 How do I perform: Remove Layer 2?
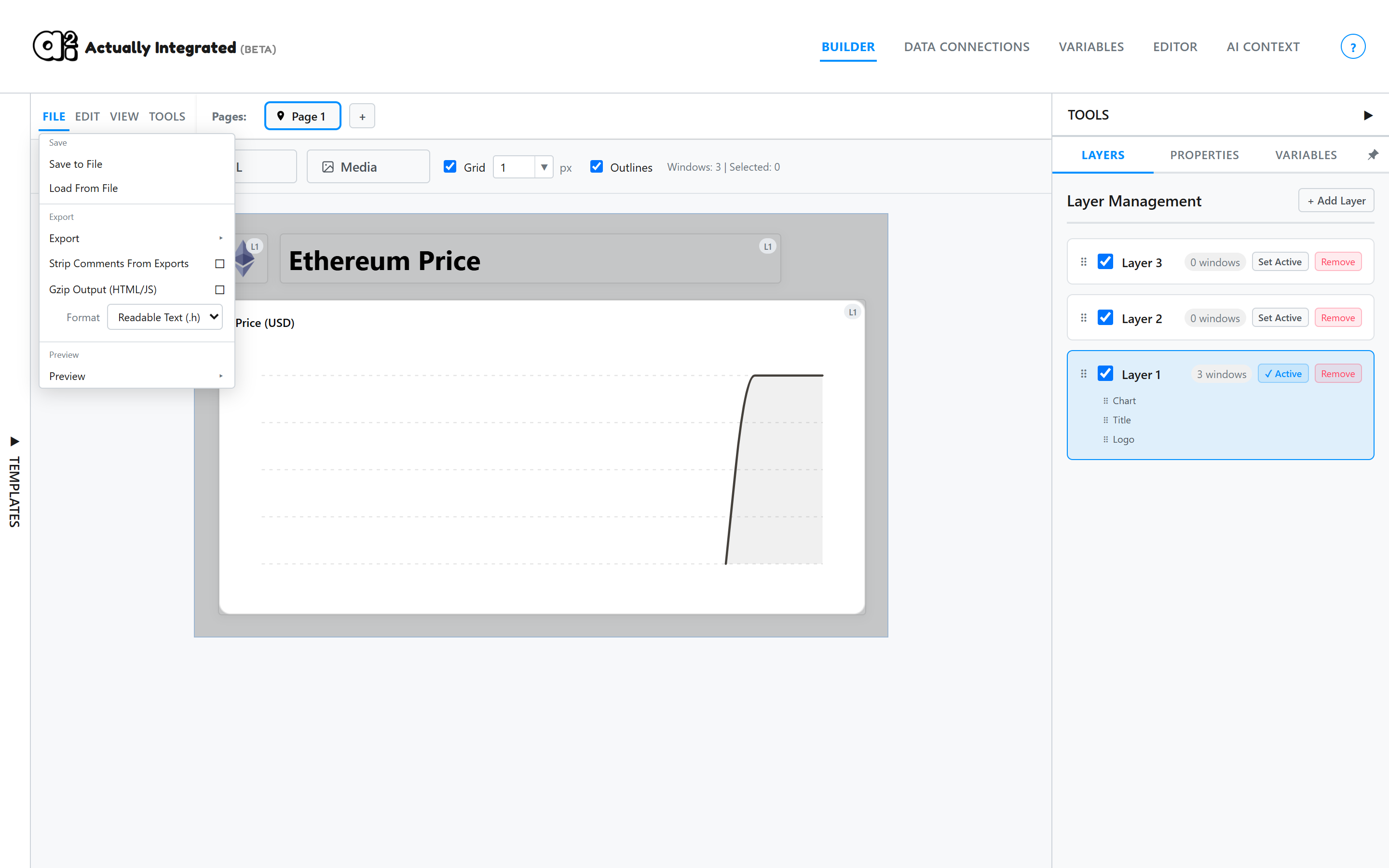click(1337, 317)
